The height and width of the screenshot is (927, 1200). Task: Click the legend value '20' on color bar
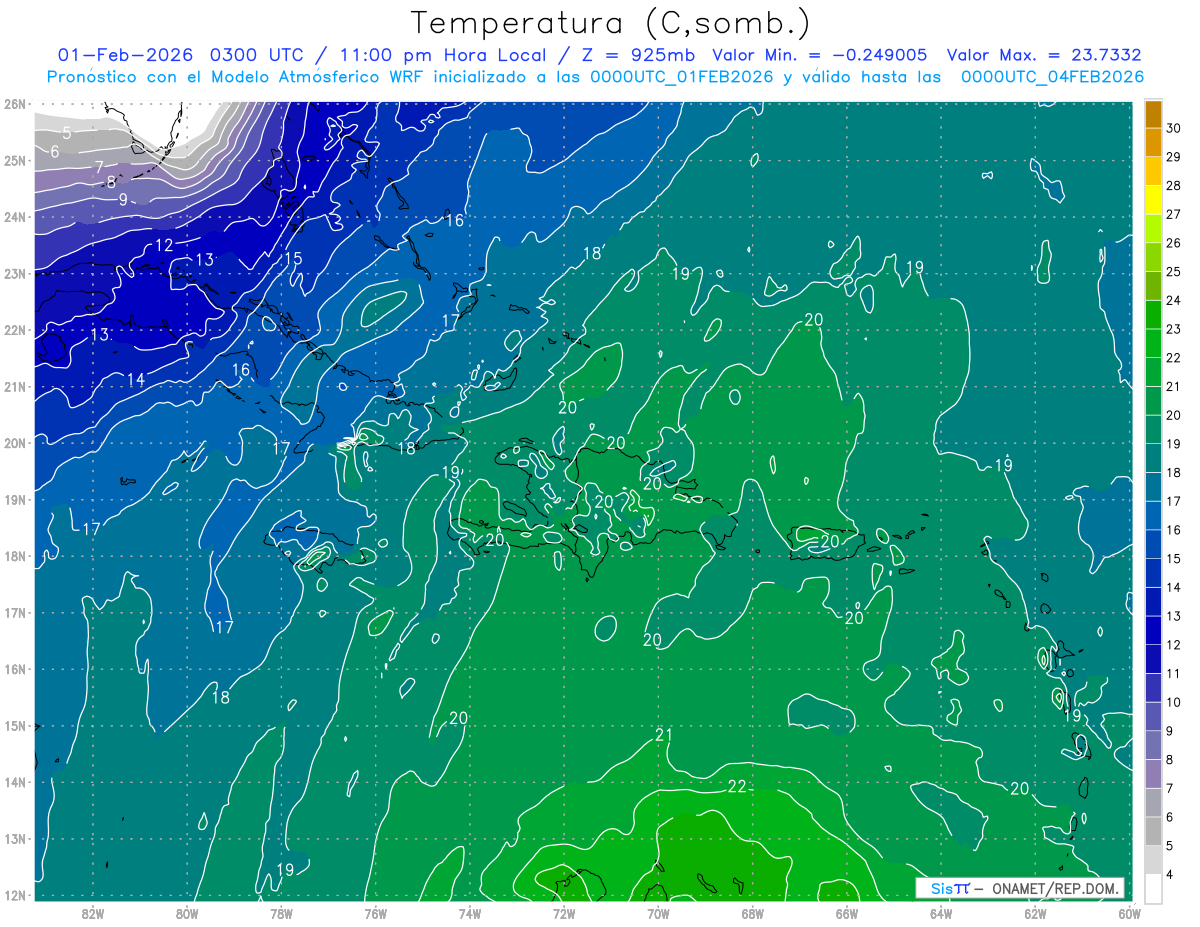click(x=1174, y=415)
